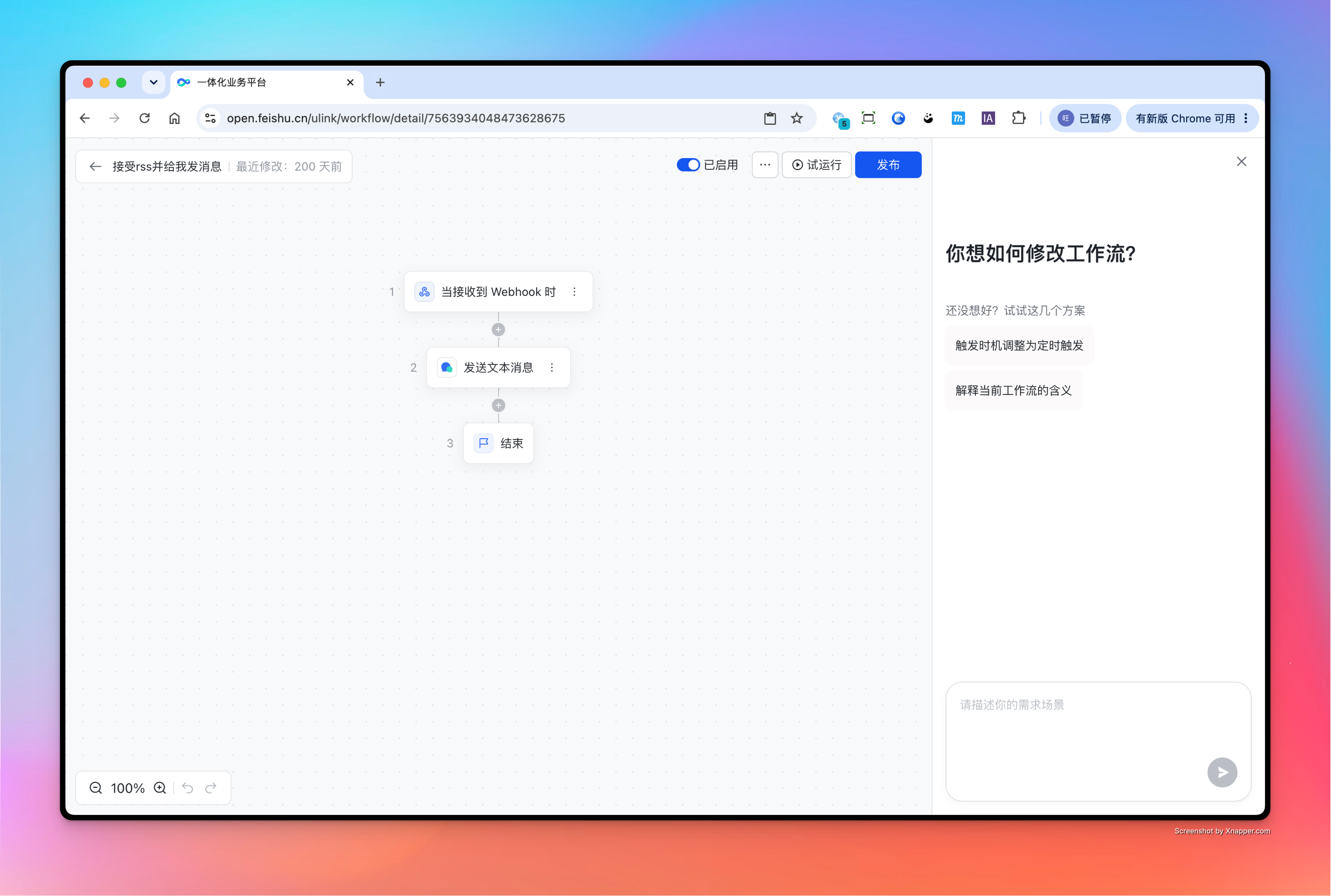The width and height of the screenshot is (1331, 896).
Task: Click the 最近修改：200 天前 text
Action: 289,166
